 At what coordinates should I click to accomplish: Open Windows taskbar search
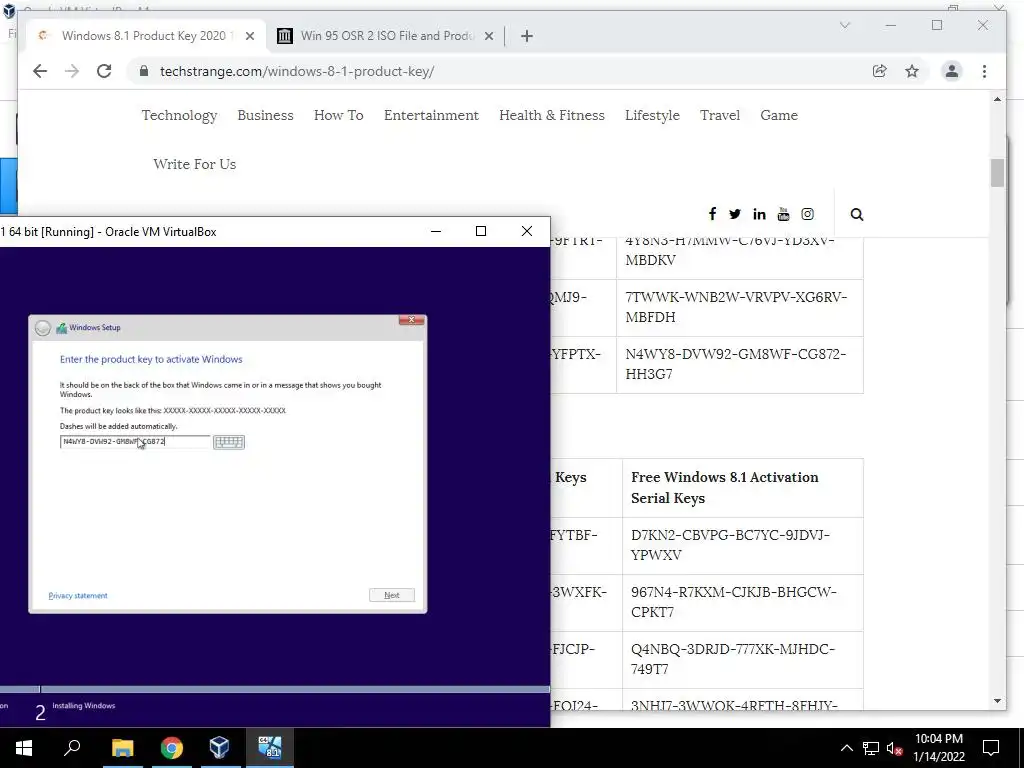(x=72, y=748)
